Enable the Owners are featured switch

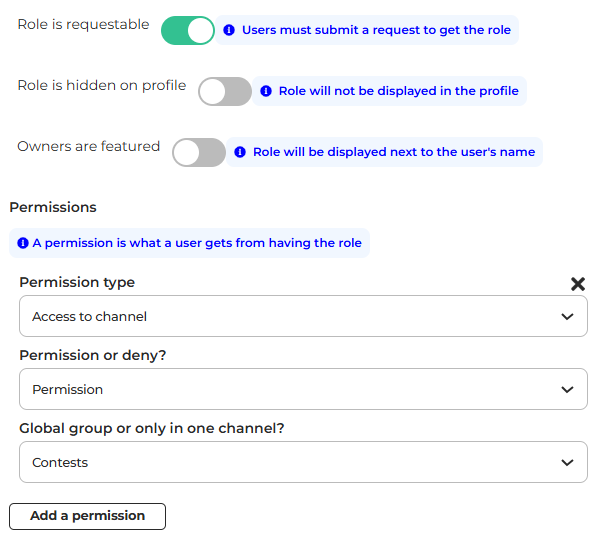pos(199,153)
